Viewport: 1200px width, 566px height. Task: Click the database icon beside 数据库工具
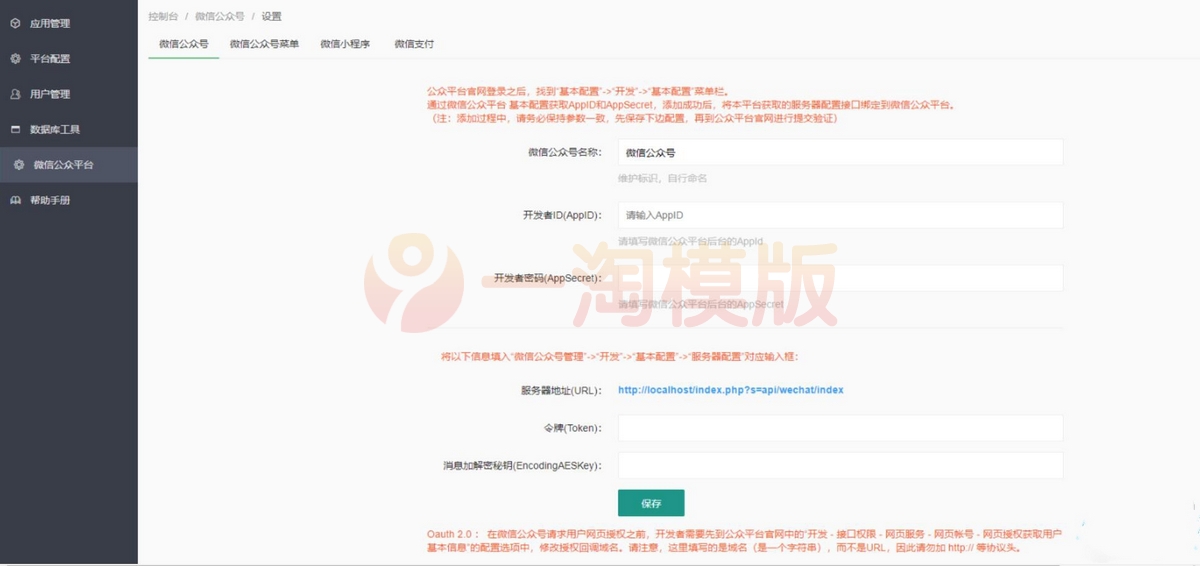(x=15, y=129)
